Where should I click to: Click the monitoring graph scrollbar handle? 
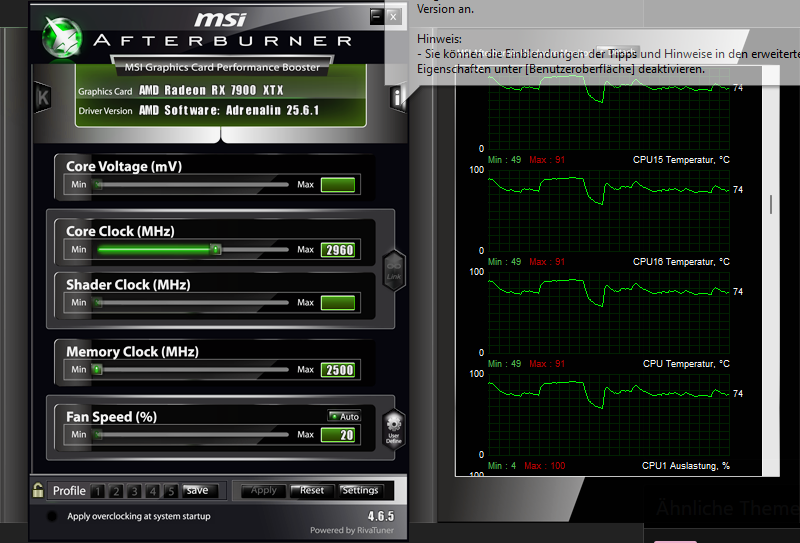pyautogui.click(x=770, y=204)
